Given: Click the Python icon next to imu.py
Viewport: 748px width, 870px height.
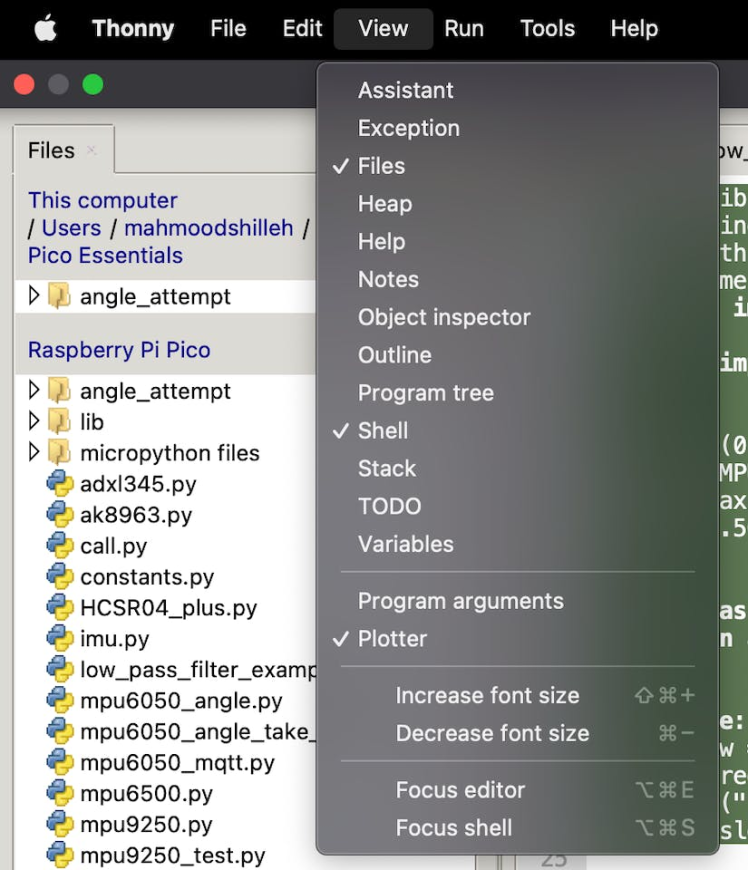Looking at the screenshot, I should coord(61,638).
